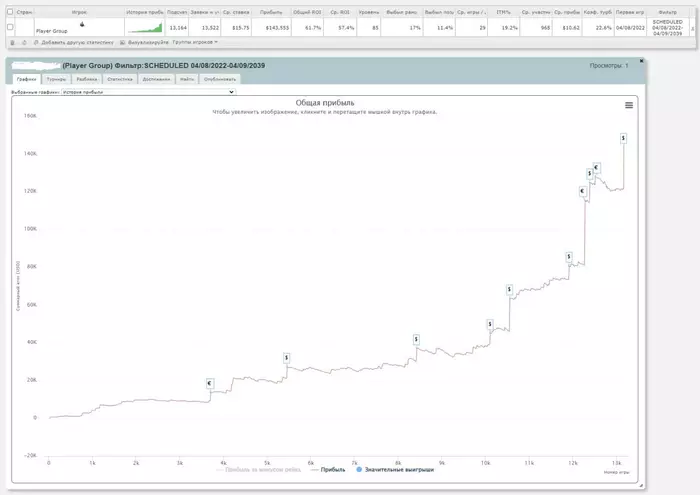This screenshot has width=700, height=495.
Task: Expand the Группы игроков menu
Action: pos(195,42)
